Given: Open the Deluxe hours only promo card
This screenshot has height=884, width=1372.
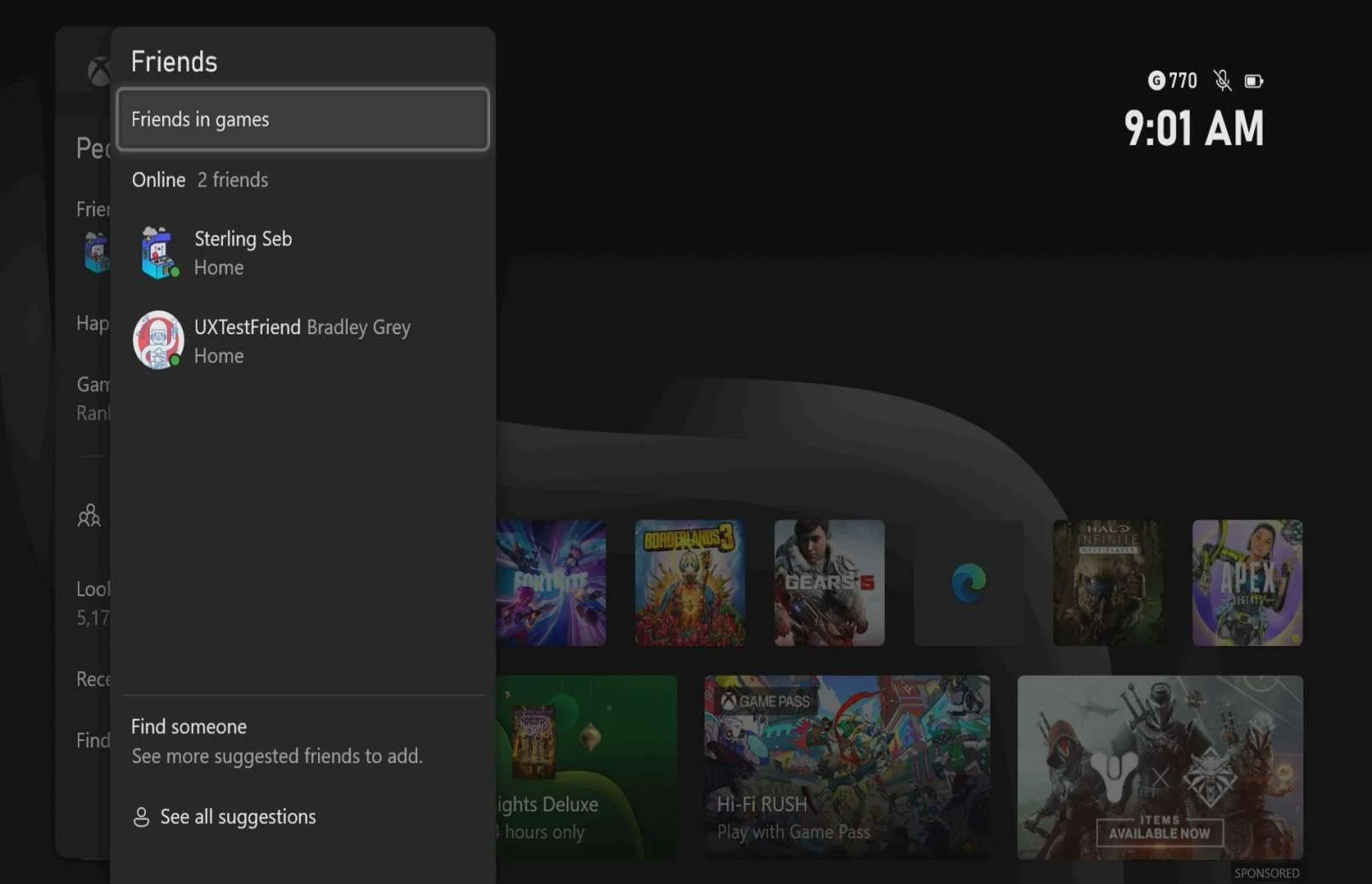Looking at the screenshot, I should [x=586, y=767].
